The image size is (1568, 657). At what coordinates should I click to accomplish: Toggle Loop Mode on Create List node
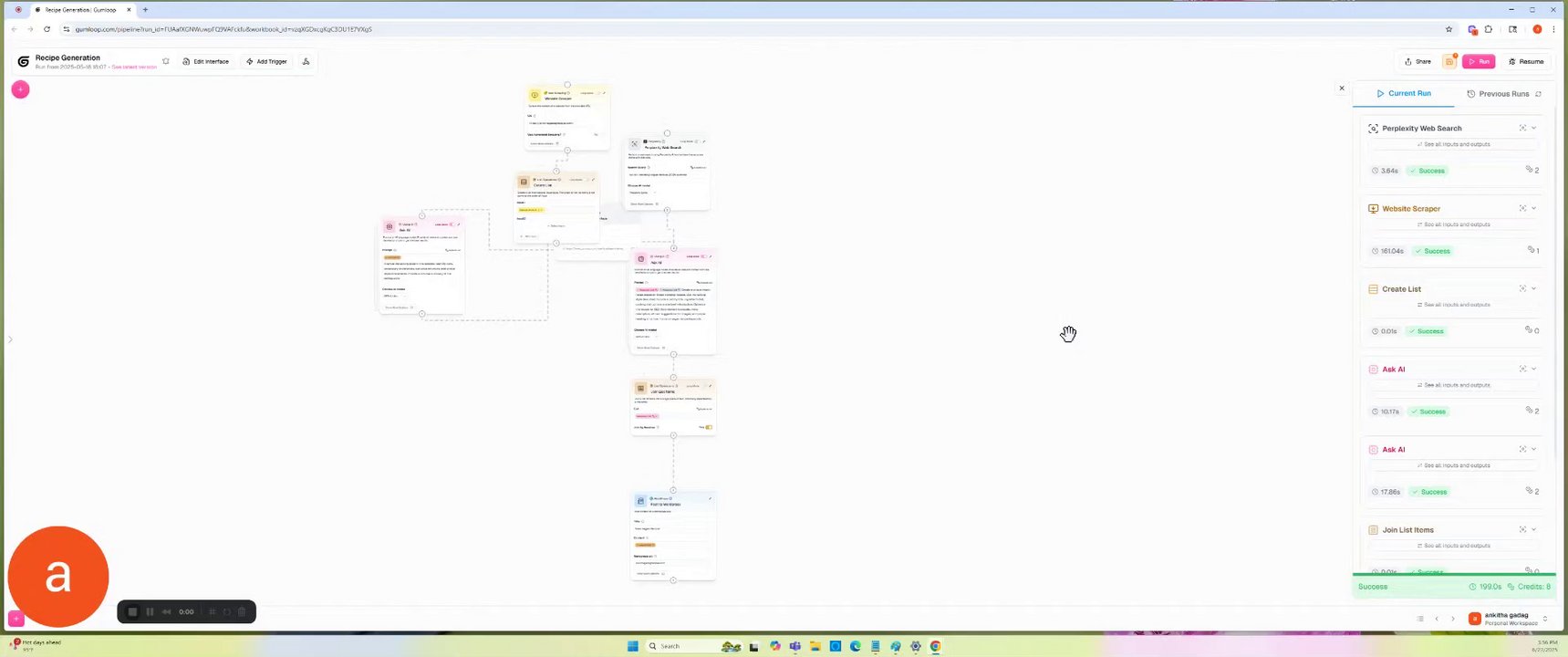point(587,180)
